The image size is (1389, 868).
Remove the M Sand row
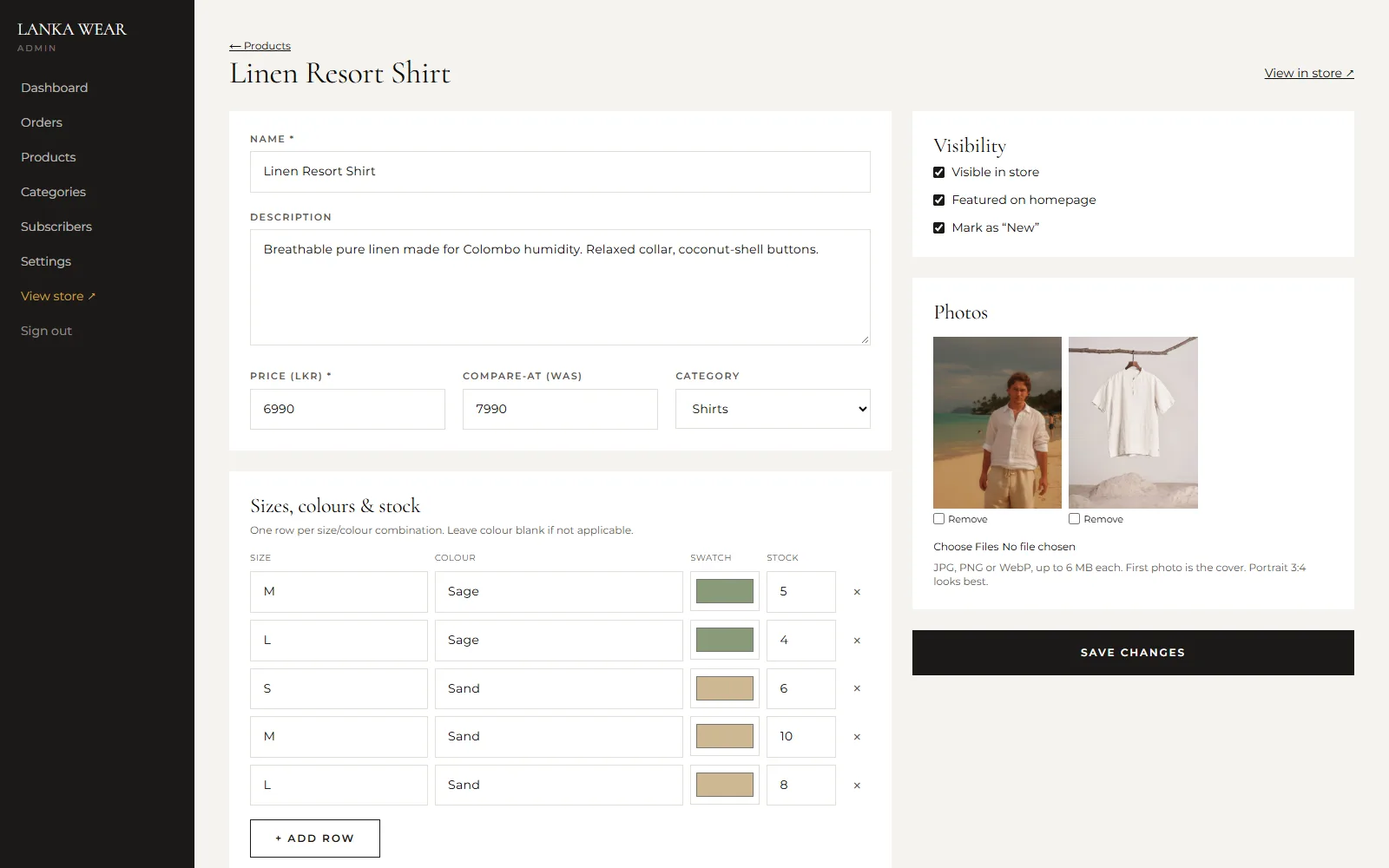coord(857,737)
